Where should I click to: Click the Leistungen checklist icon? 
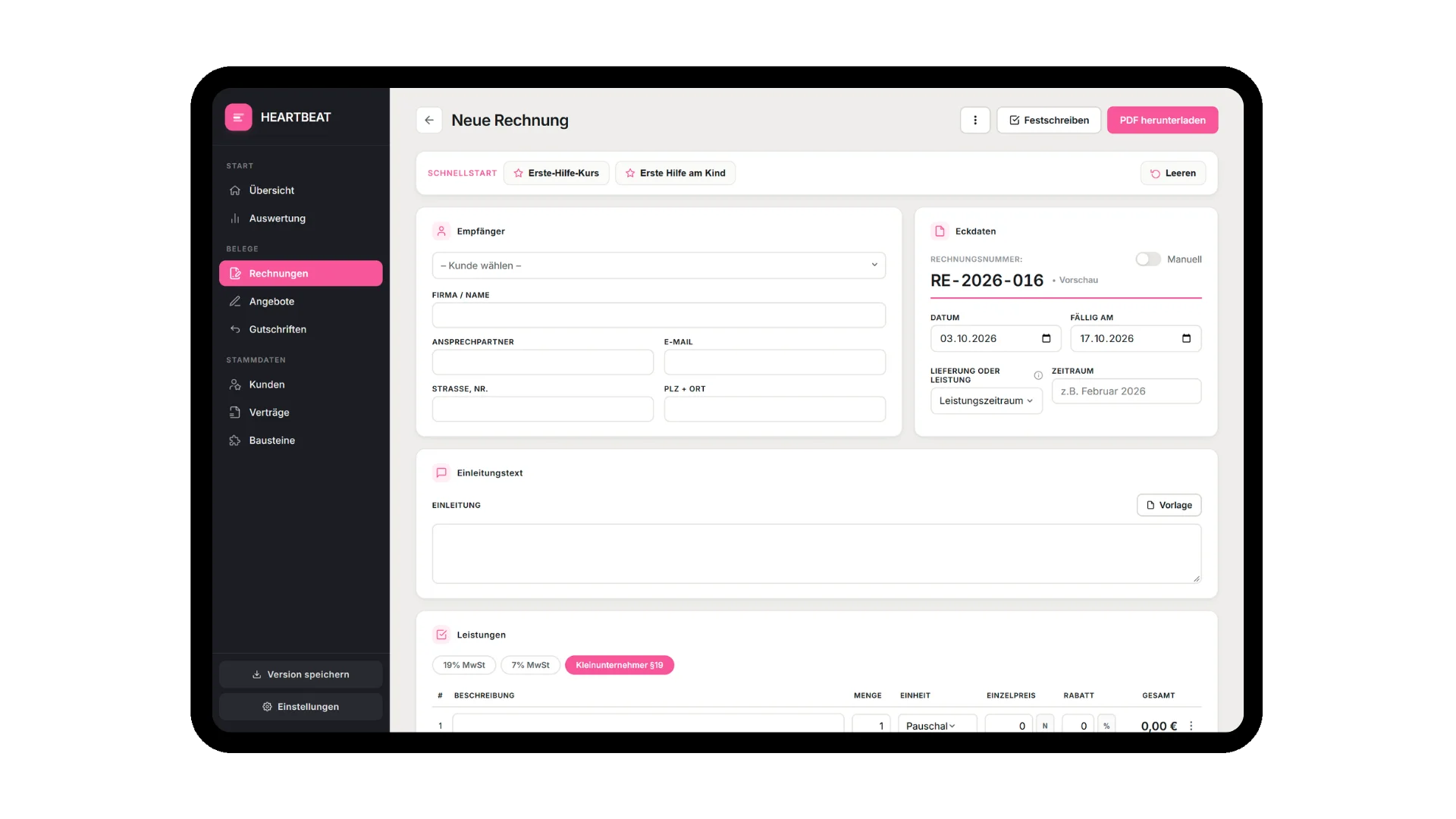(441, 635)
